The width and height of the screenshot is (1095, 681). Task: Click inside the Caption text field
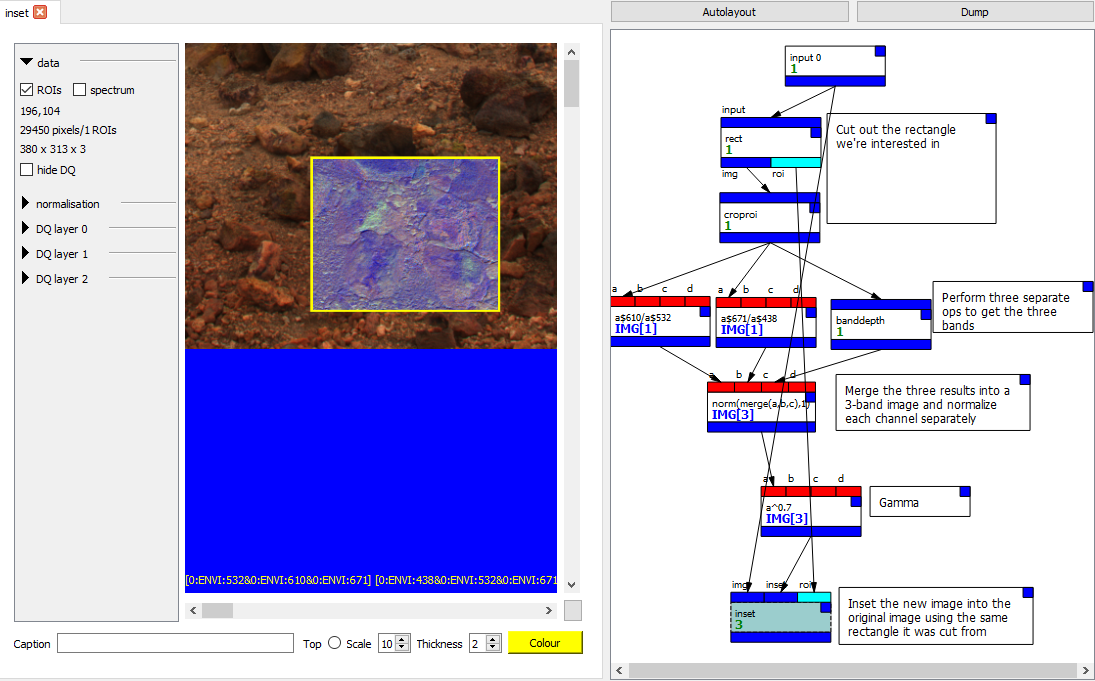point(175,643)
